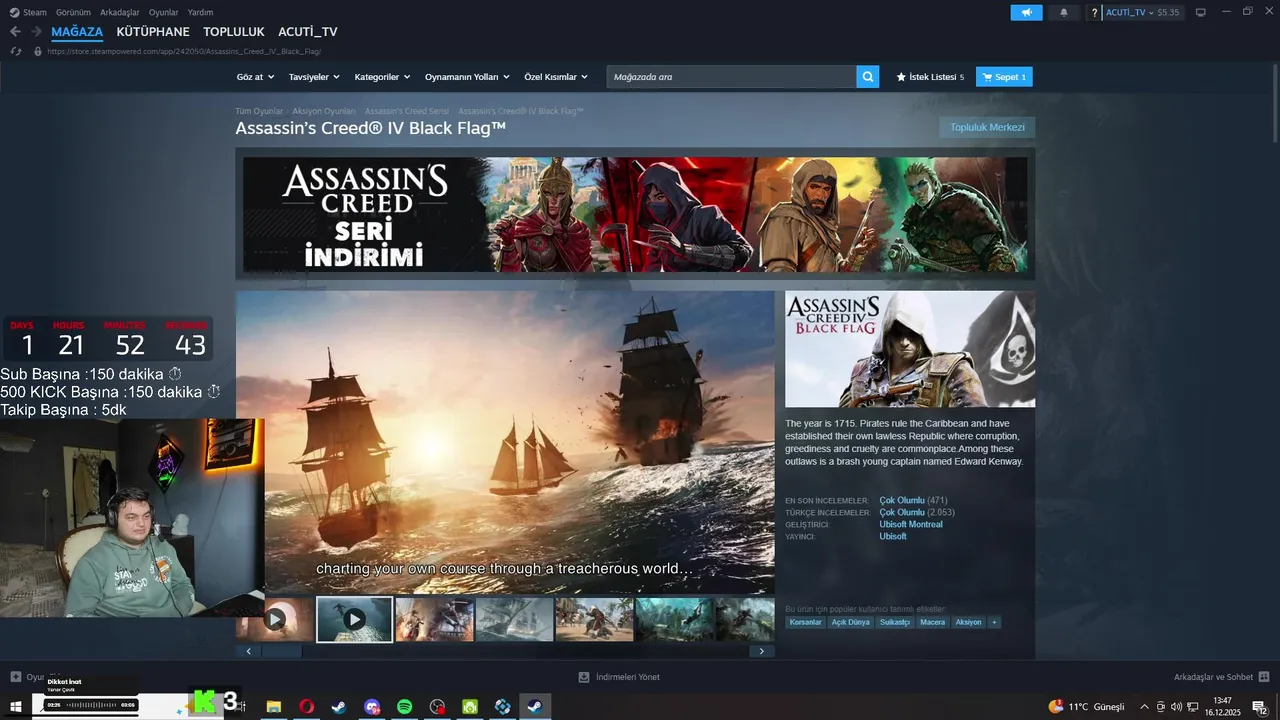This screenshot has height=720, width=1280.
Task: Click Assassin's Creed Serisi breadcrumb
Action: [407, 111]
